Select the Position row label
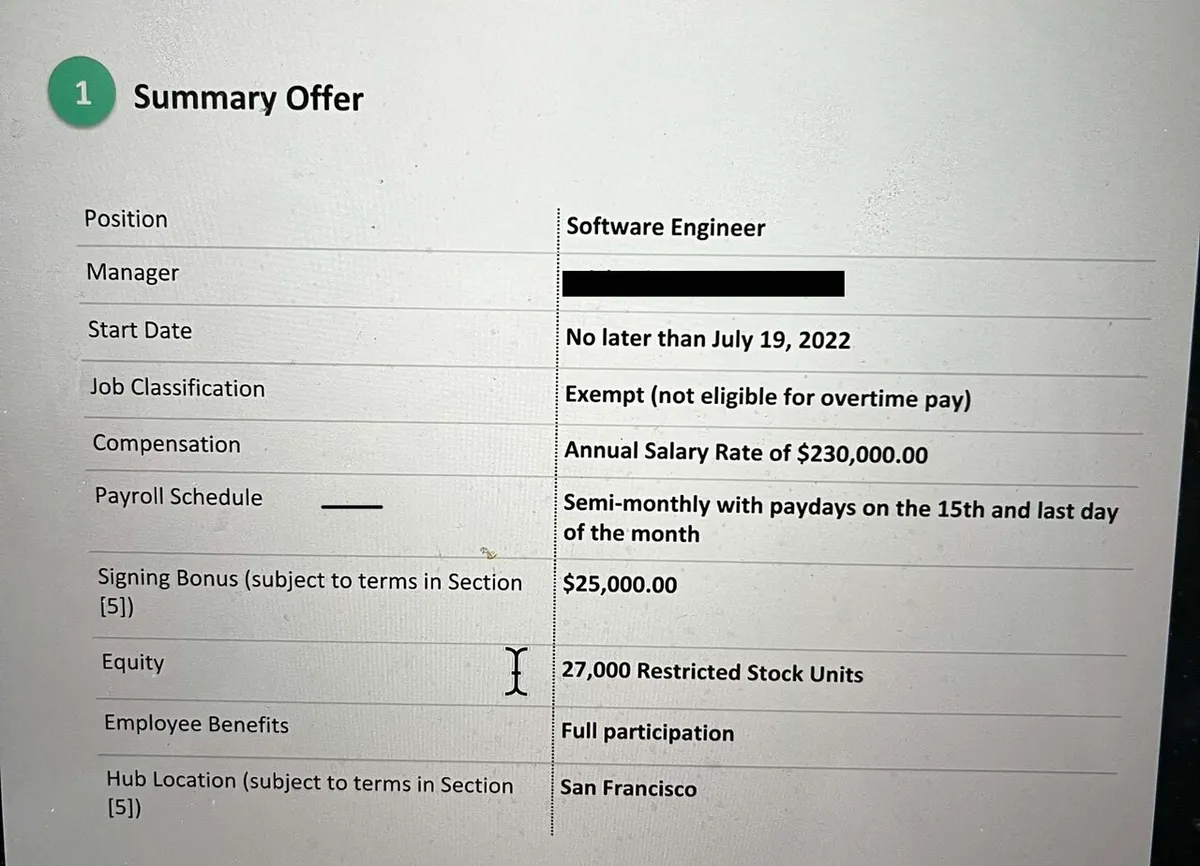The width and height of the screenshot is (1200, 866). coord(126,219)
